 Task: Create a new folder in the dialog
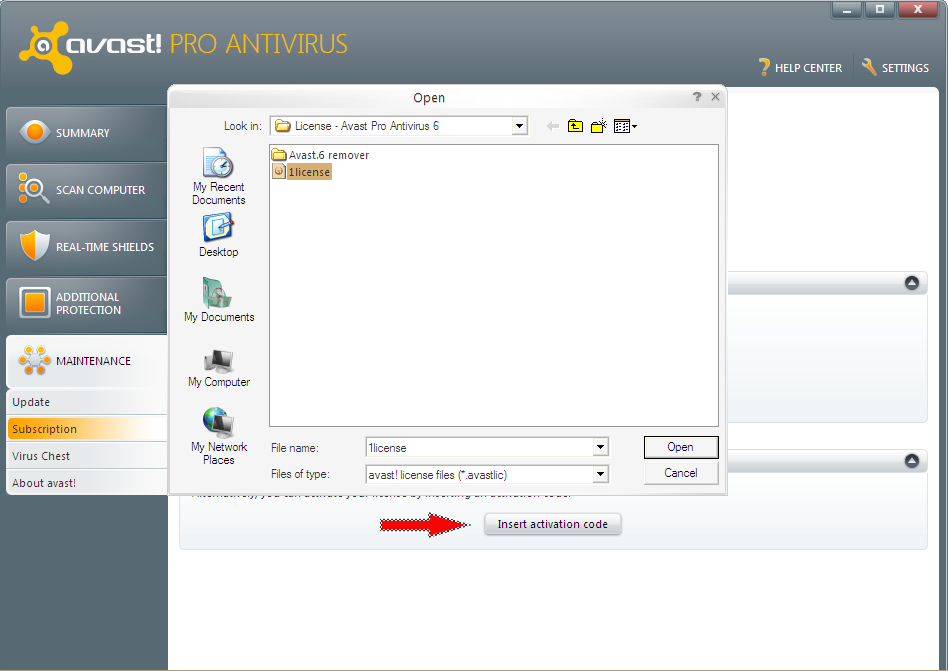coord(597,126)
